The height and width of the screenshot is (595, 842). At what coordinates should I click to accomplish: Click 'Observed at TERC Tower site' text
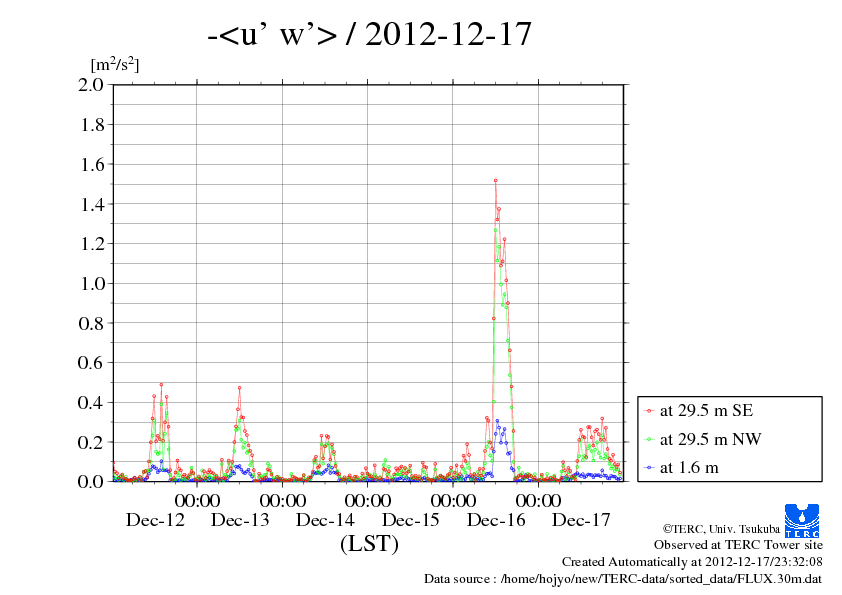pyautogui.click(x=738, y=545)
